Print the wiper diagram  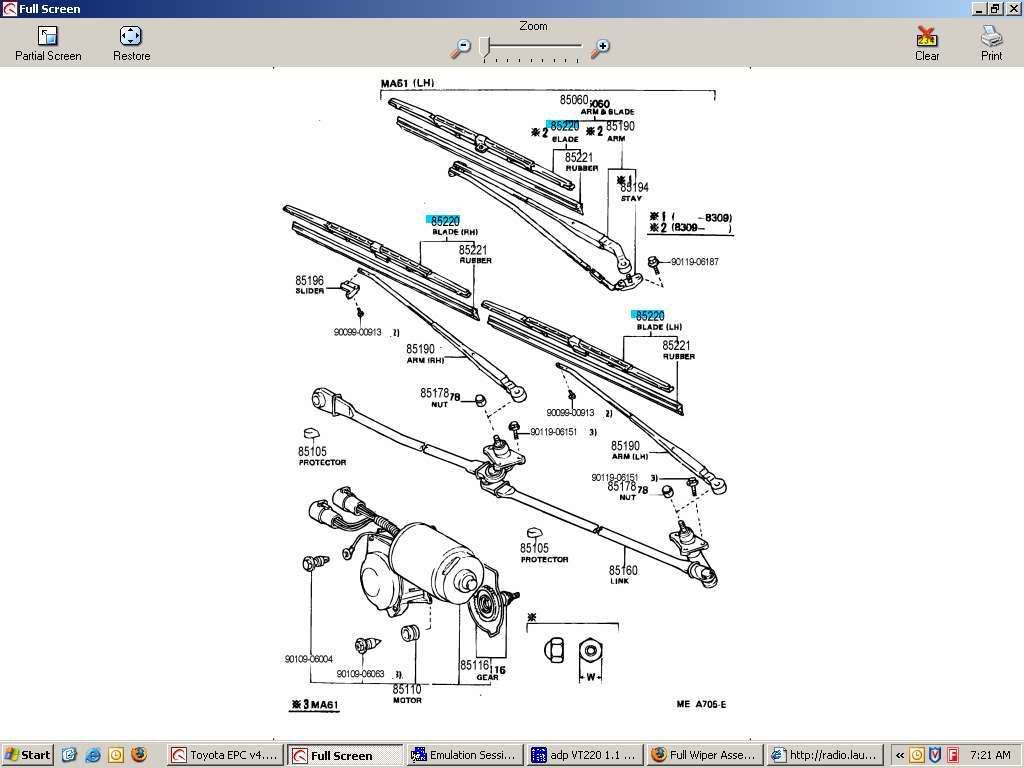[x=991, y=37]
